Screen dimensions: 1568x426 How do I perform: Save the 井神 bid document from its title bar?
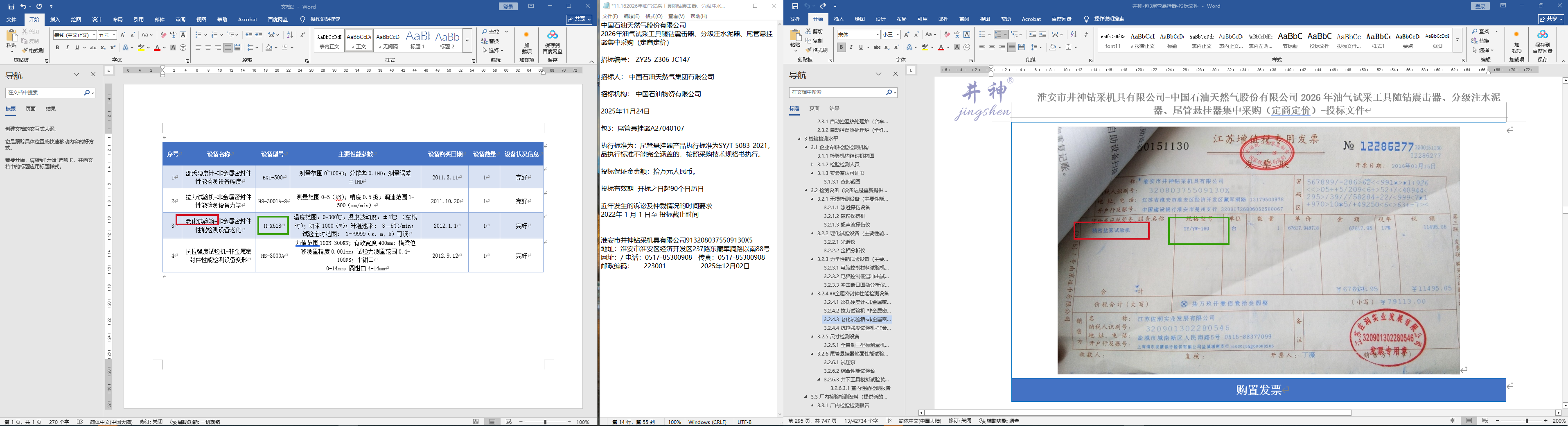795,6
